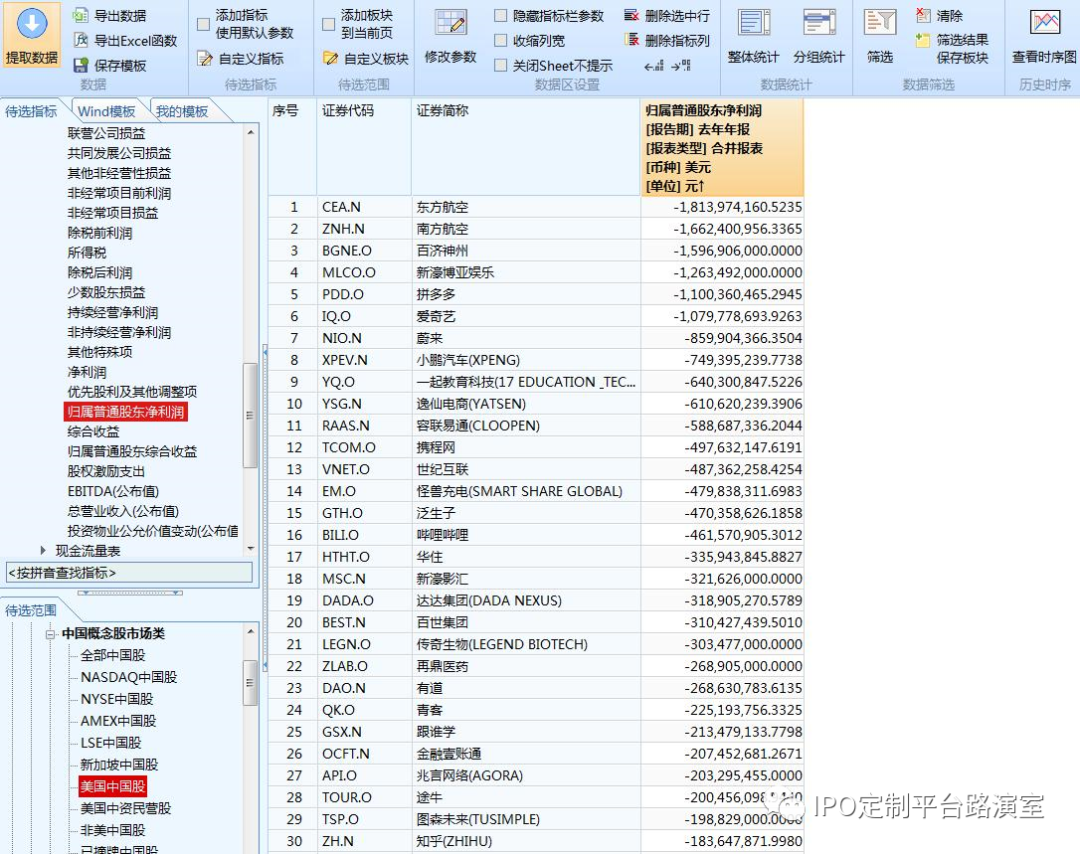Choose 全部中国股 in the range tree
The width and height of the screenshot is (1080, 854).
tap(113, 655)
